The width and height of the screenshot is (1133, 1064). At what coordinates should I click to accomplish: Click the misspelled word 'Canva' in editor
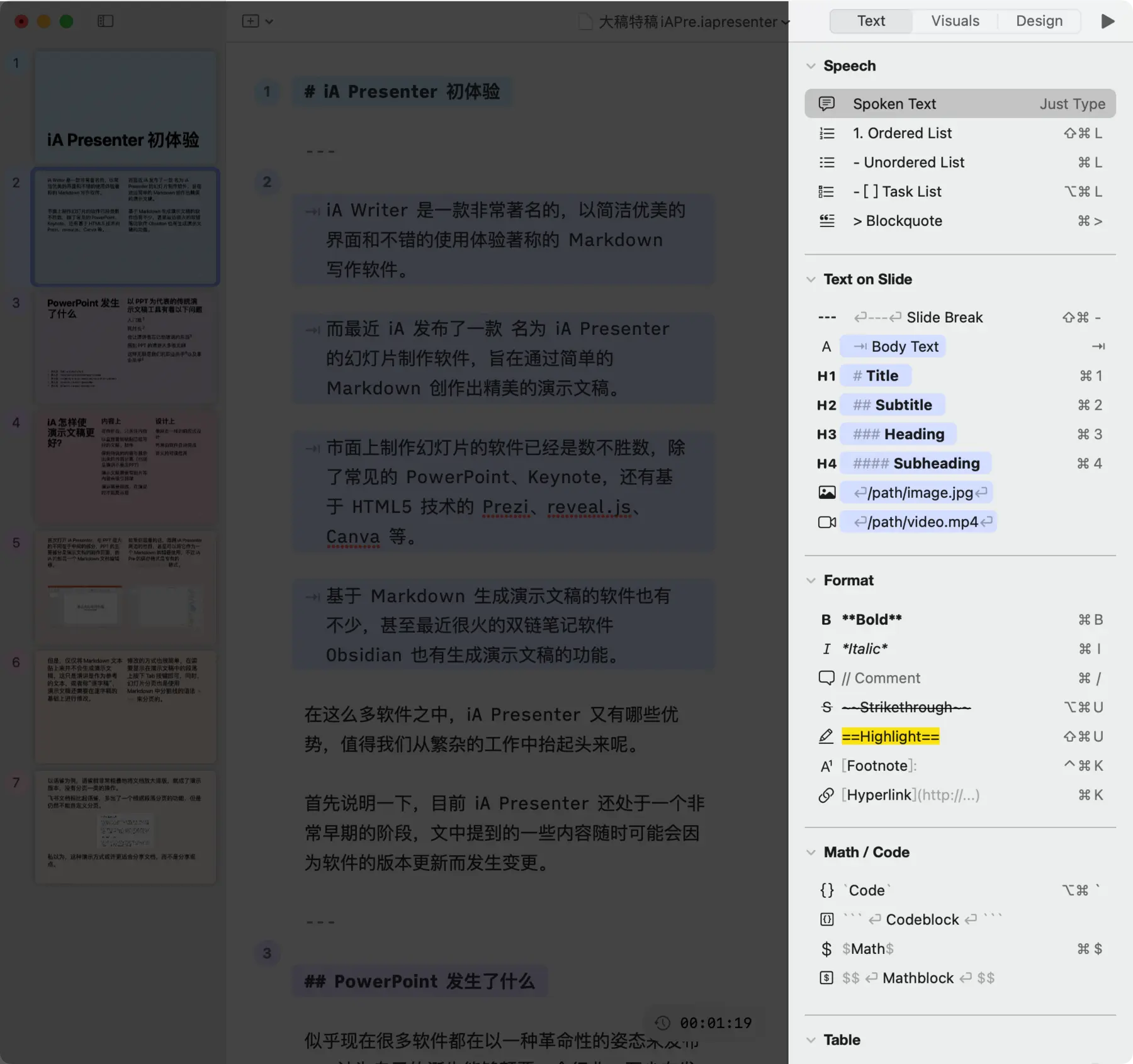click(x=353, y=537)
